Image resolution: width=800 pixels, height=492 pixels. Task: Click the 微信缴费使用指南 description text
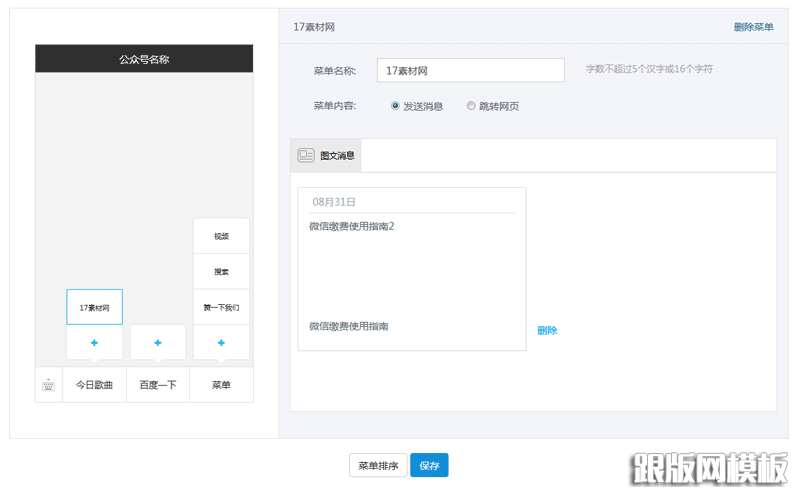349,326
